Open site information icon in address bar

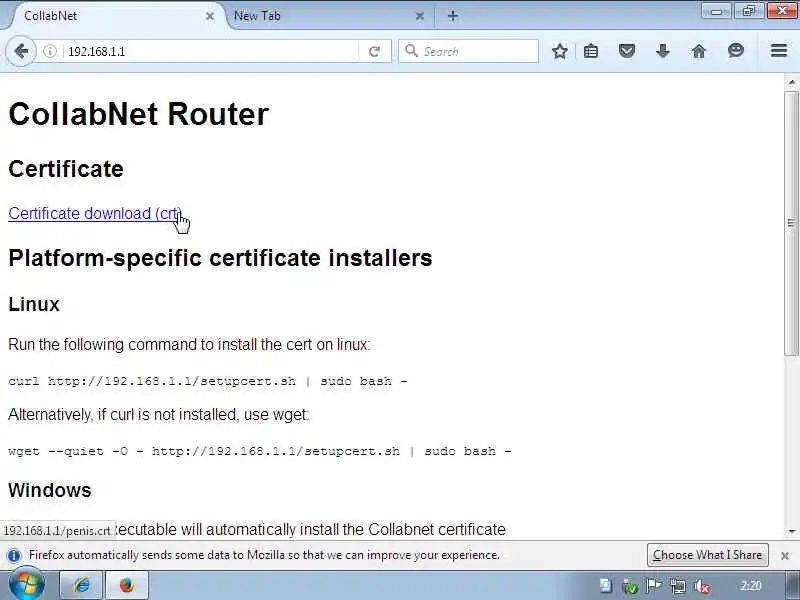[x=49, y=51]
